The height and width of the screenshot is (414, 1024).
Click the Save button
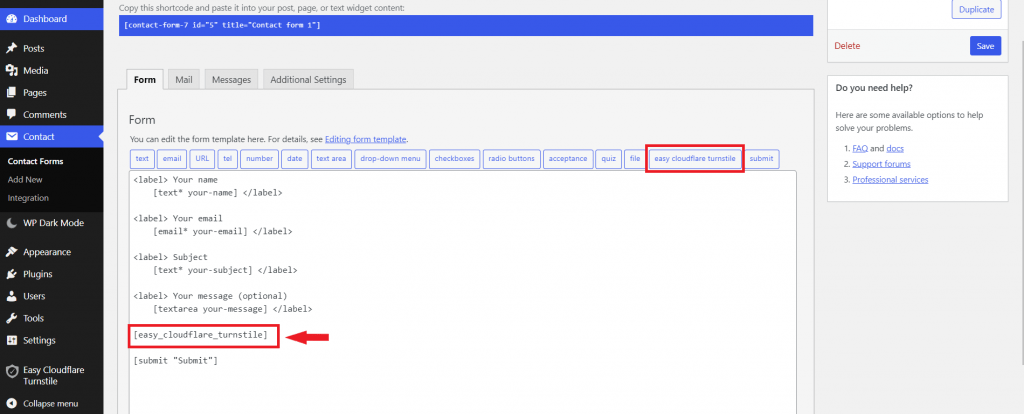pyautogui.click(x=985, y=46)
